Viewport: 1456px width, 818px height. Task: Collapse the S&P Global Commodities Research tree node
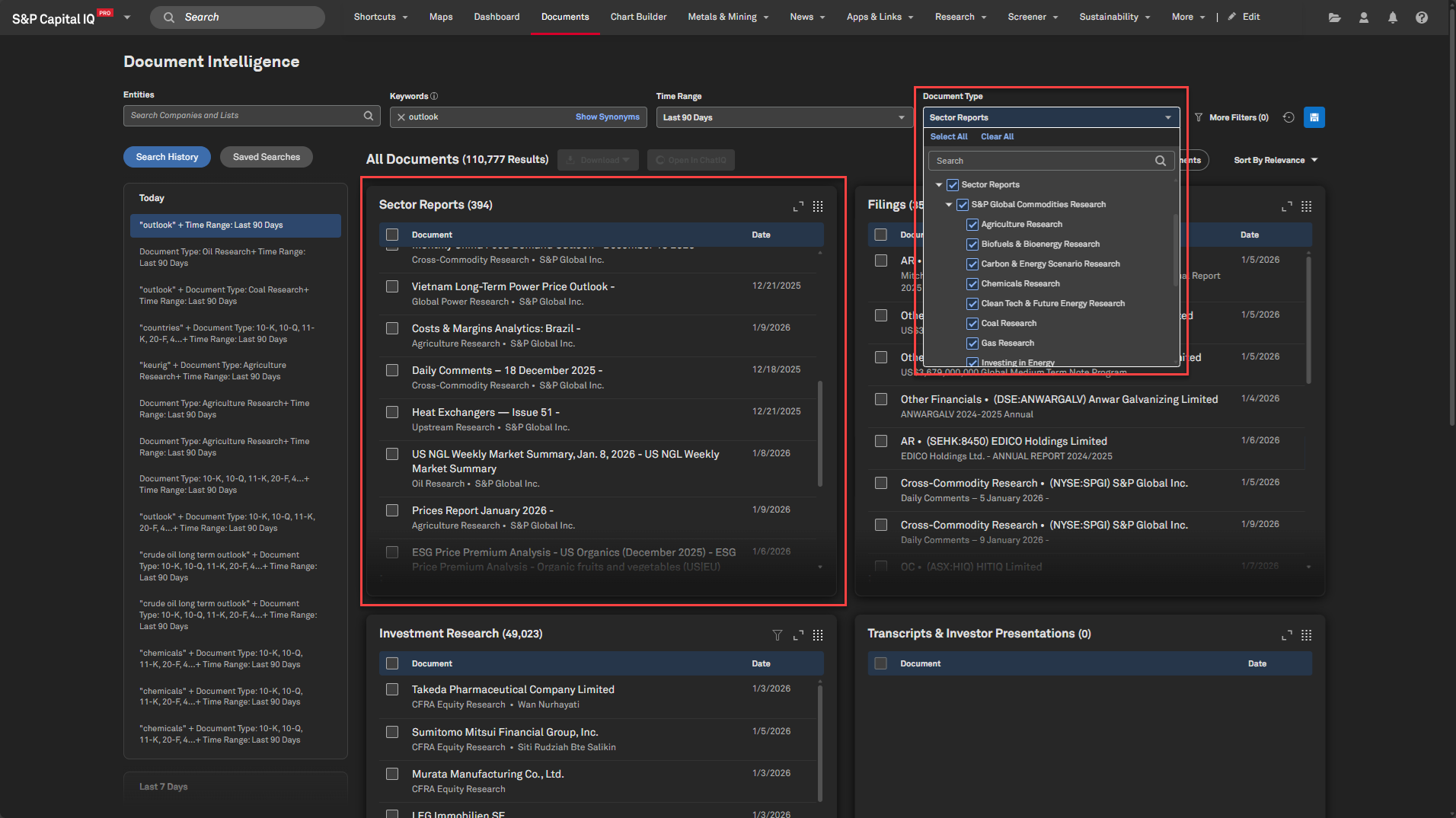tap(949, 205)
